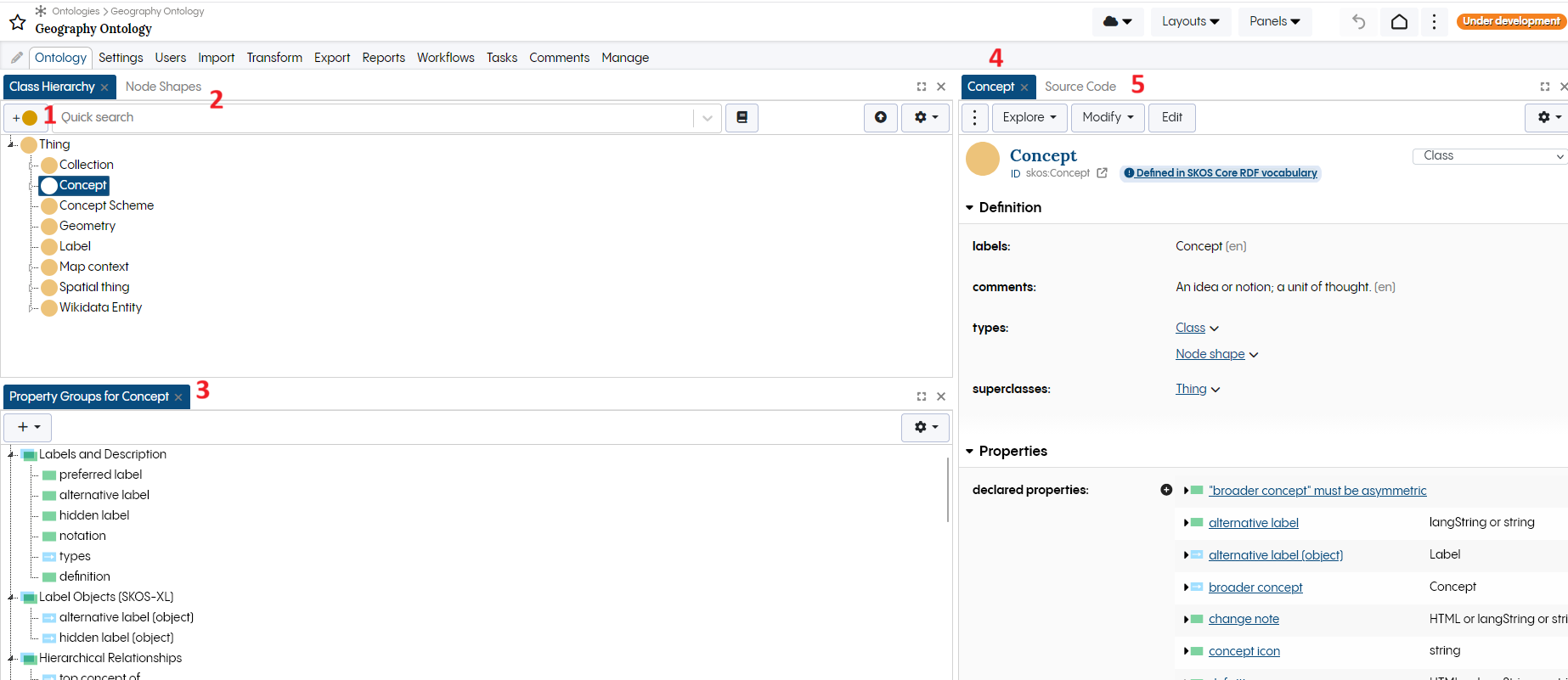Maximize the Class Hierarchy panel
1568x680 pixels.
click(922, 87)
